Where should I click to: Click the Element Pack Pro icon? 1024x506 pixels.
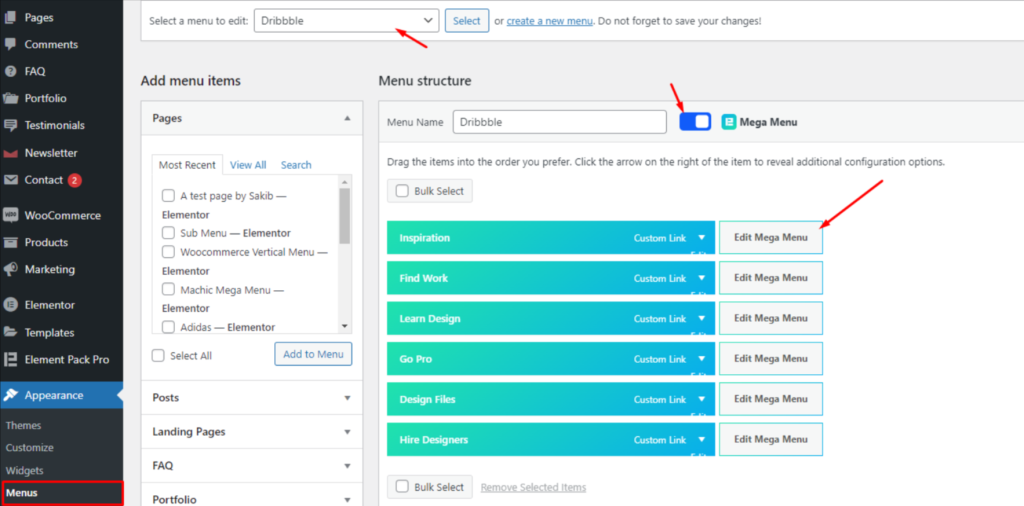pyautogui.click(x=10, y=359)
